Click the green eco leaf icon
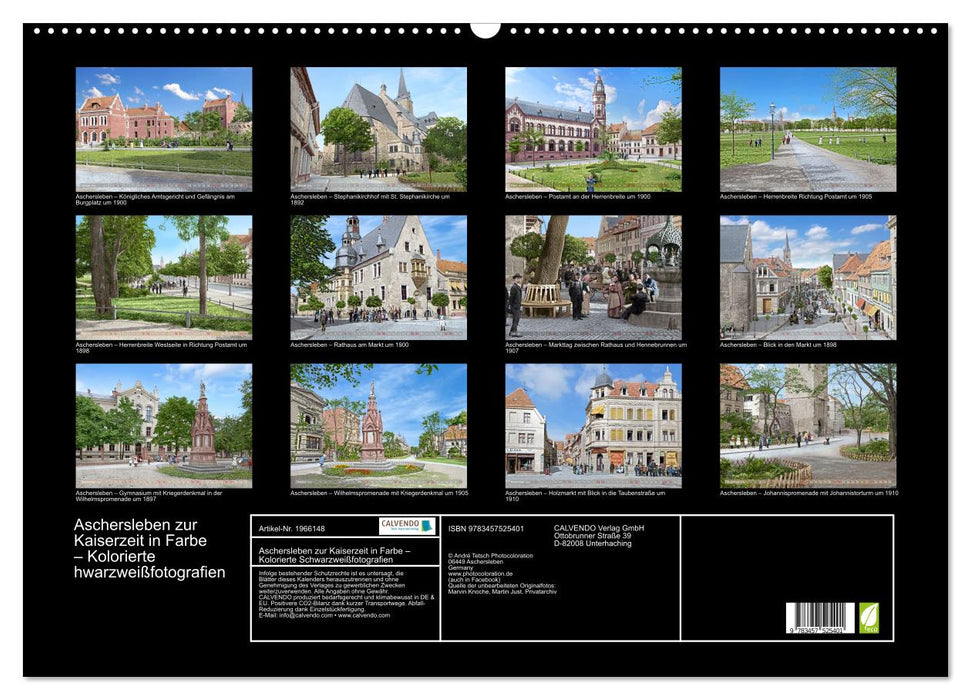Image resolution: width=971 pixels, height=700 pixels. click(869, 617)
